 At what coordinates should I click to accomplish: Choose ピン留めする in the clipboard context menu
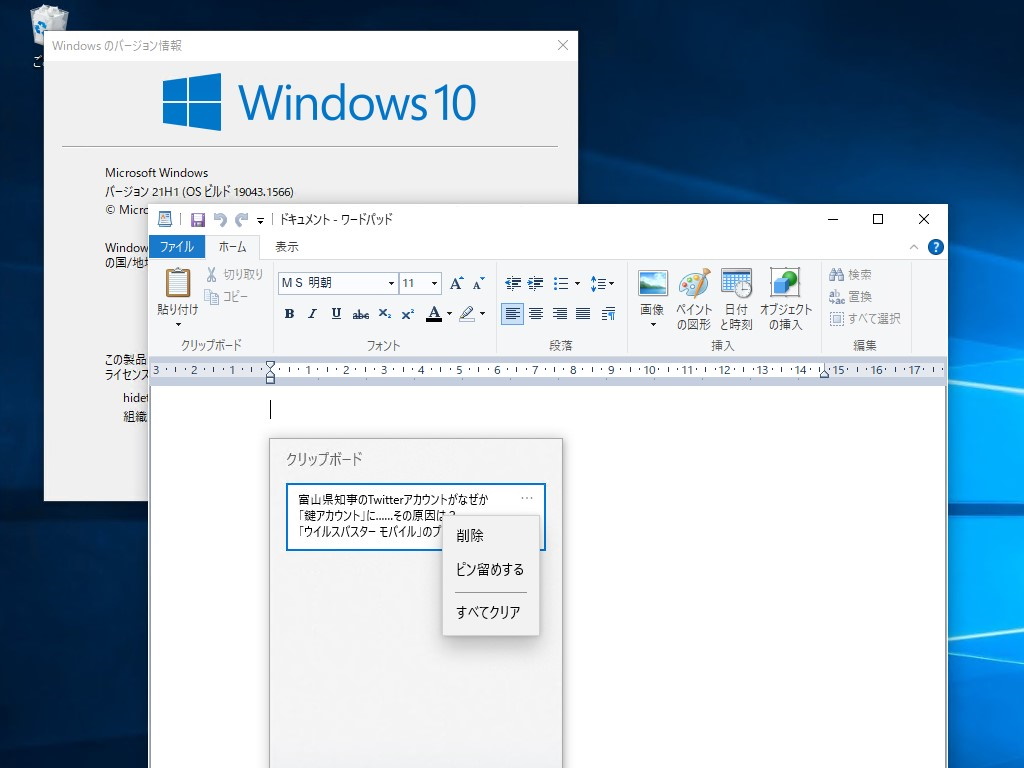click(489, 569)
